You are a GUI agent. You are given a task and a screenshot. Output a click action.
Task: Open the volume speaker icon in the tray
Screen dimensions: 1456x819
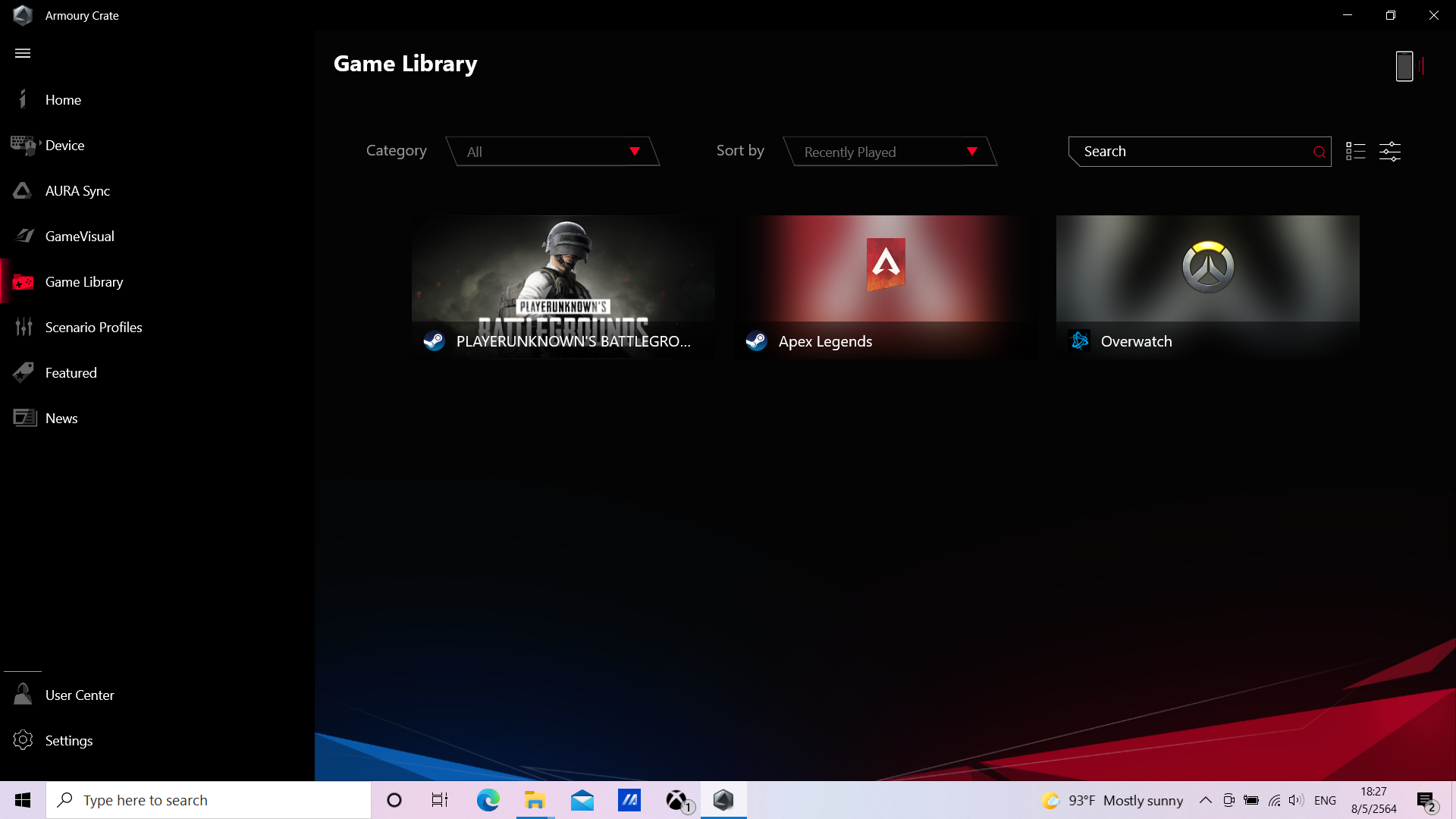coord(1296,800)
